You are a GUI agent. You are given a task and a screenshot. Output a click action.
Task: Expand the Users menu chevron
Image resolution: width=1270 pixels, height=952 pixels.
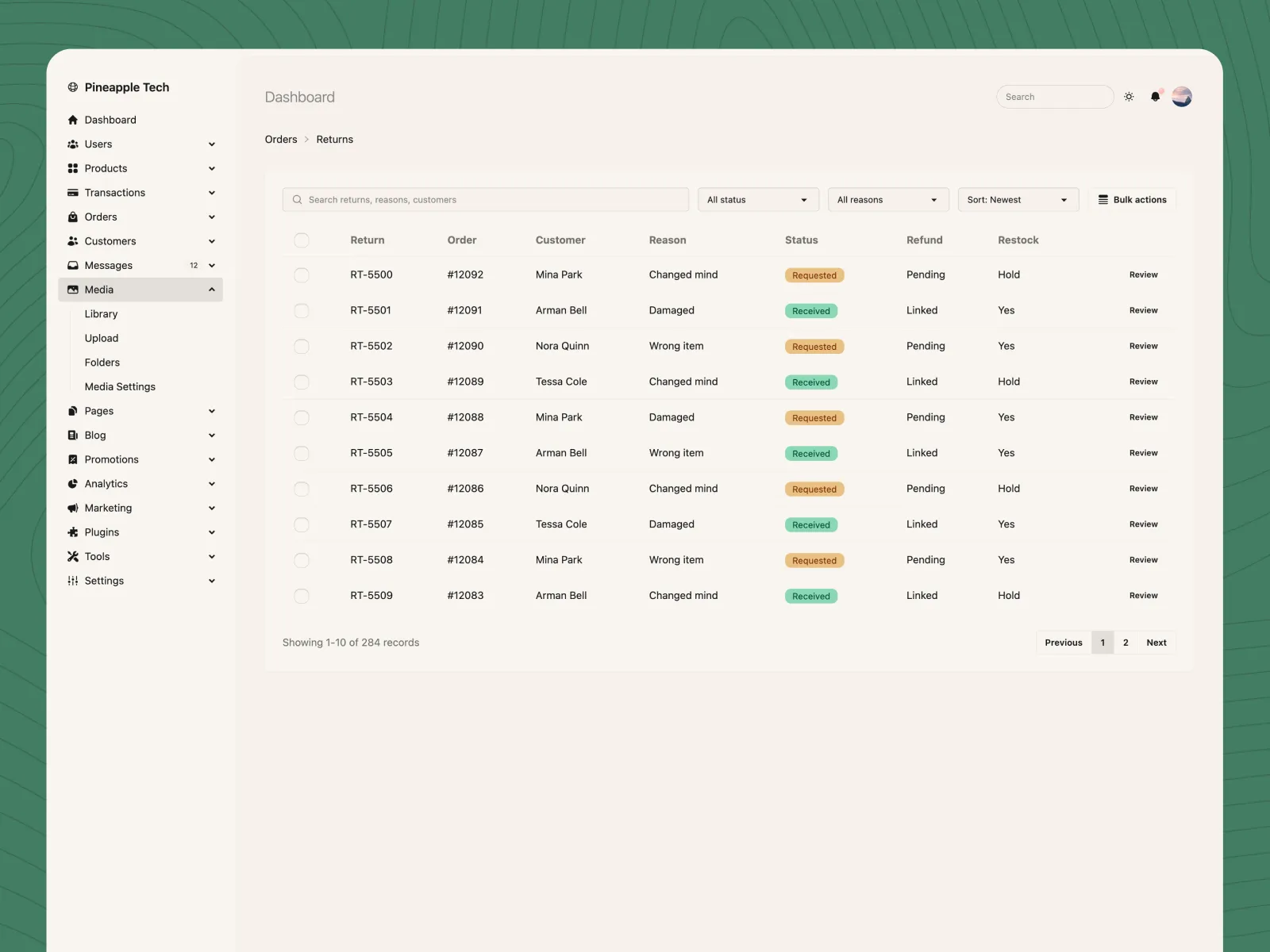(x=212, y=144)
